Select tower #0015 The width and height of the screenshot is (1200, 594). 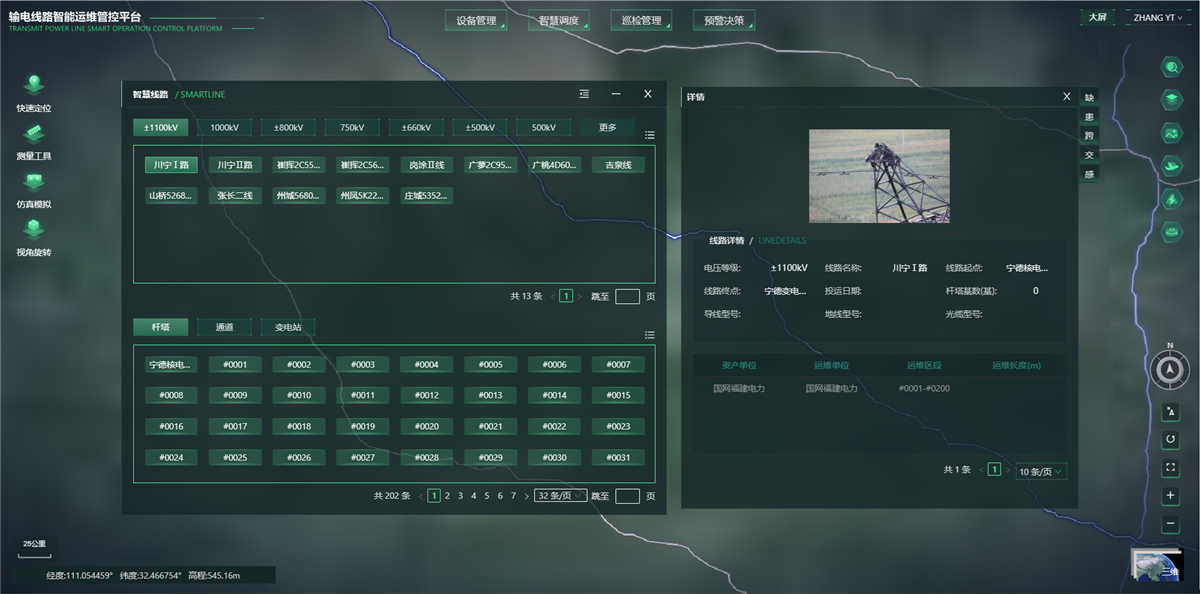point(617,395)
